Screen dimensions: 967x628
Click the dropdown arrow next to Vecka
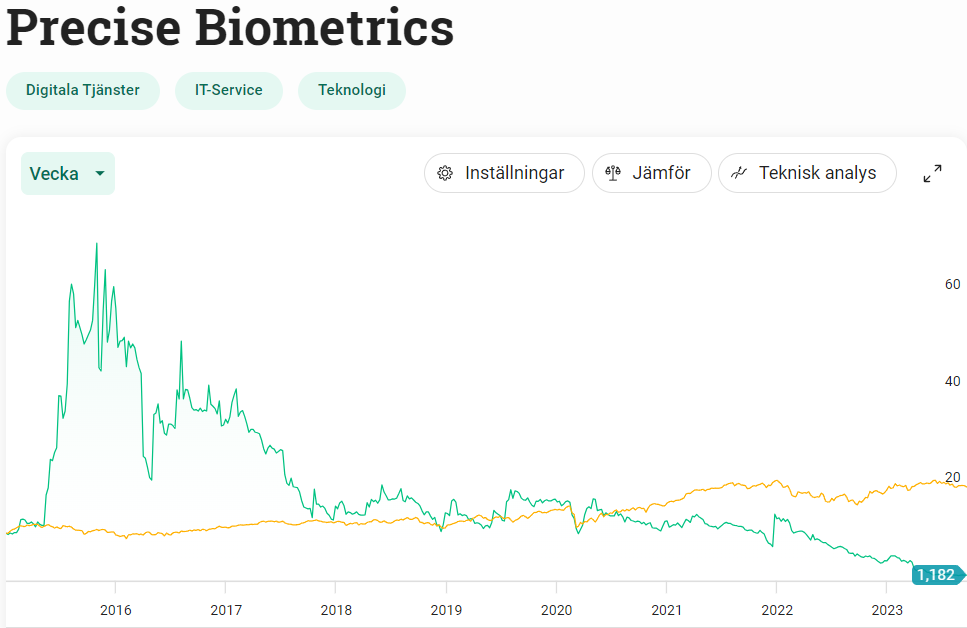(x=100, y=174)
